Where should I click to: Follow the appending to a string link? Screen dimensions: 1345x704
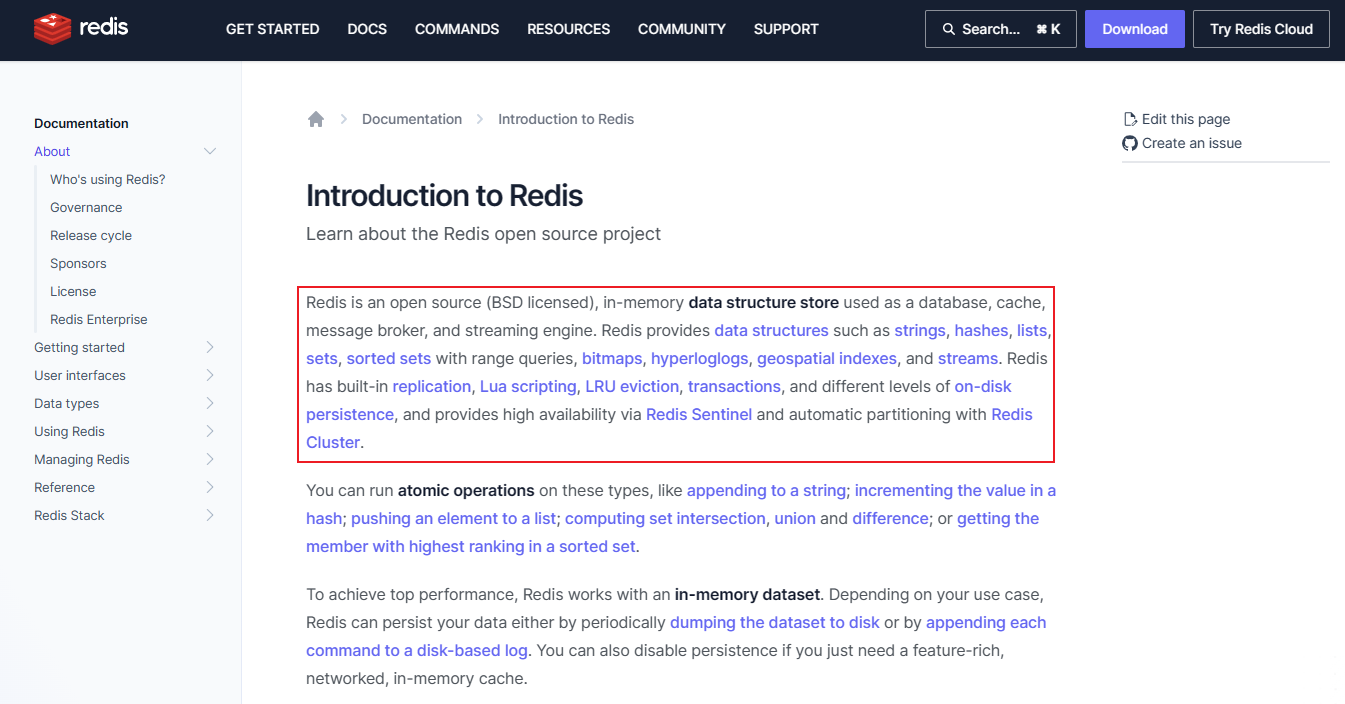[767, 490]
